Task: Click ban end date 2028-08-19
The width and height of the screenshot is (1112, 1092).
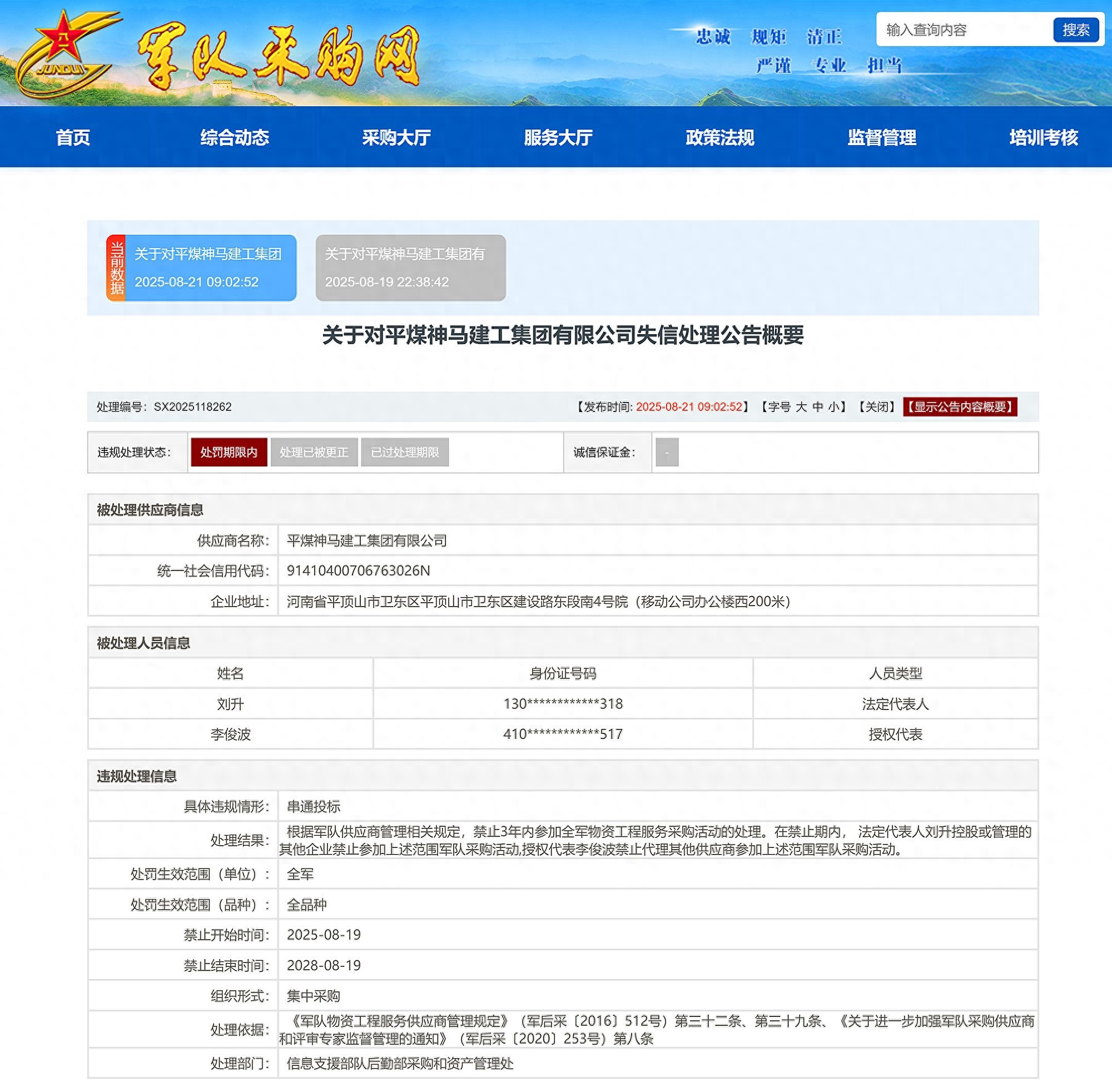Action: [x=324, y=965]
